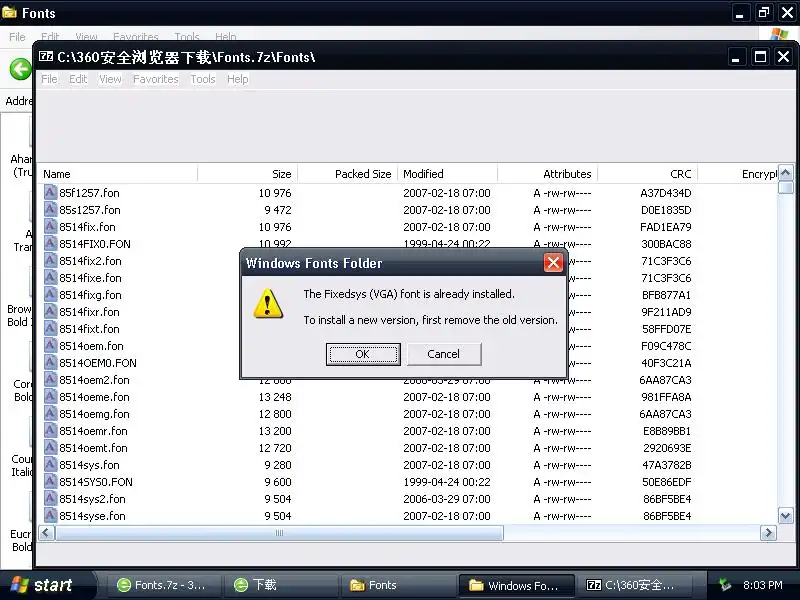The image size is (800, 600).
Task: Switch to Fonts folder taskbar item
Action: [x=399, y=585]
